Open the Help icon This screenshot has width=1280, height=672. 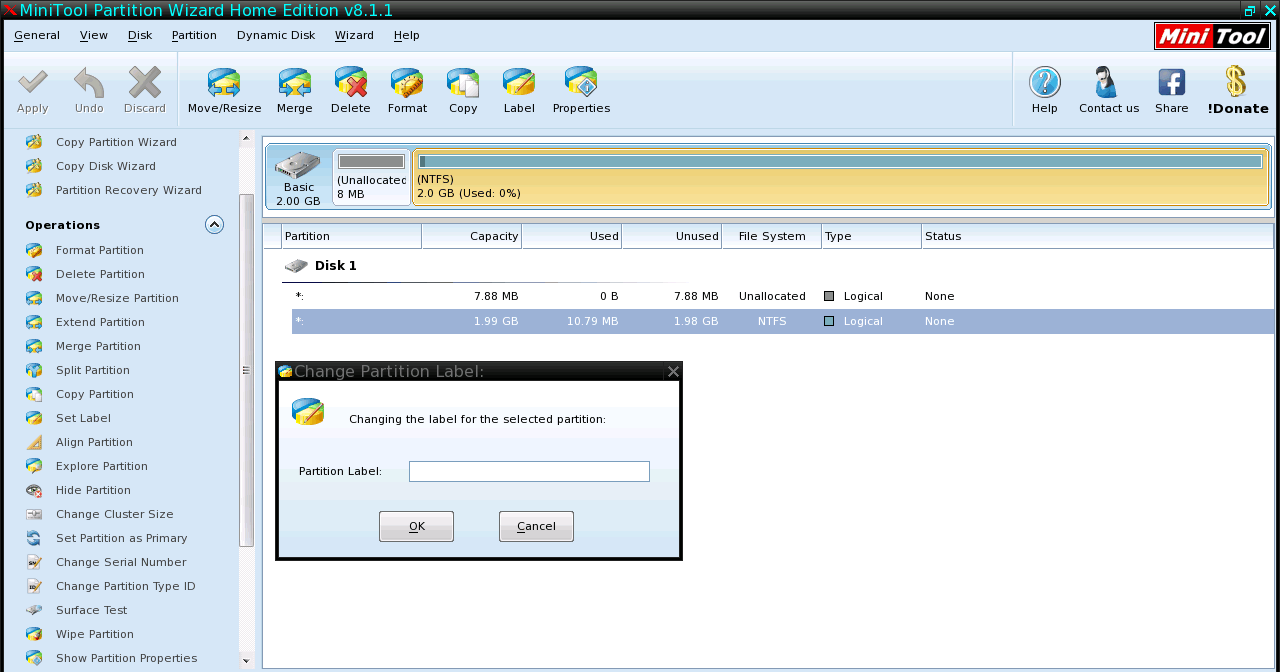(1044, 83)
